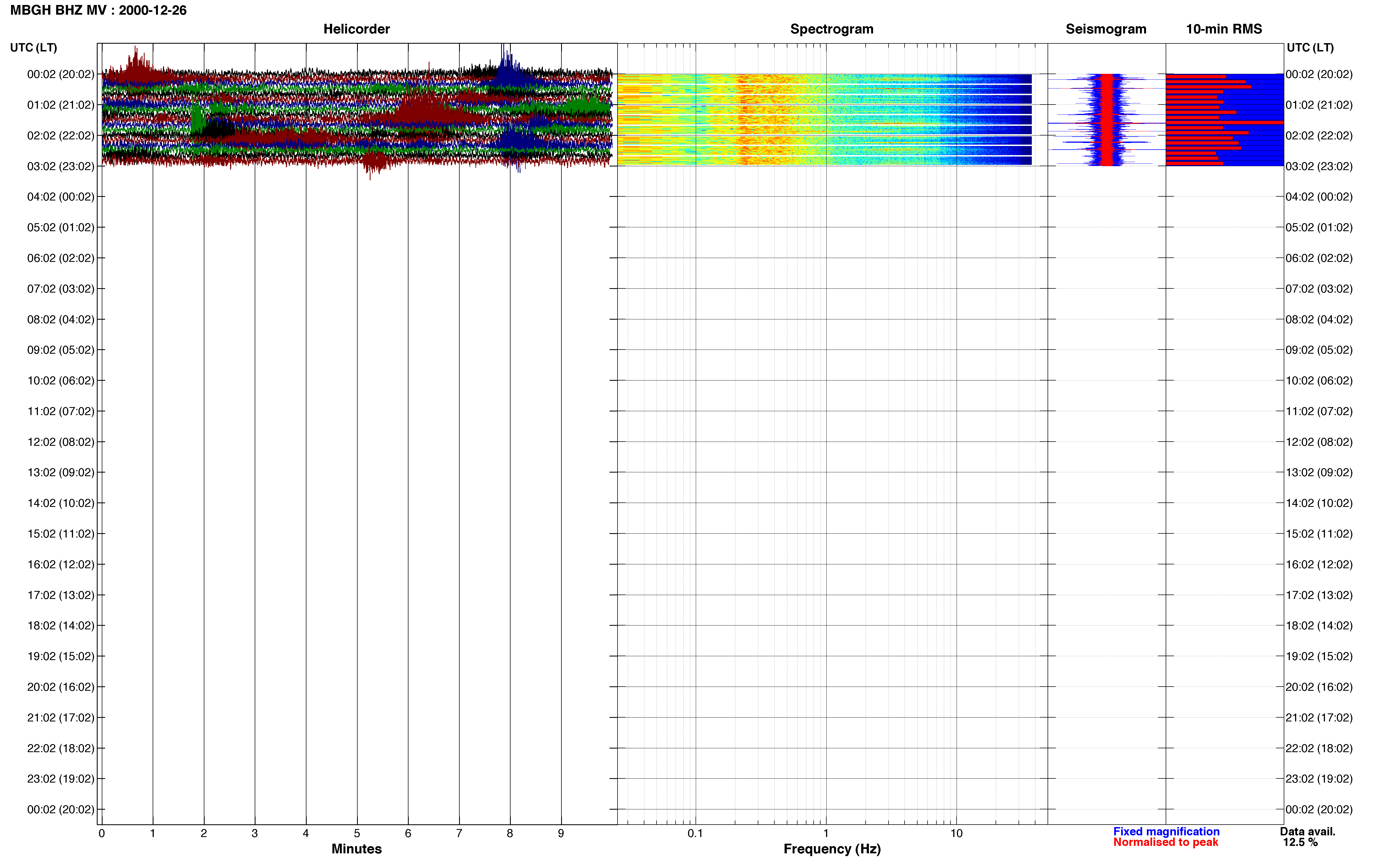Click the Minutes axis label
1388x868 pixels.
(356, 848)
